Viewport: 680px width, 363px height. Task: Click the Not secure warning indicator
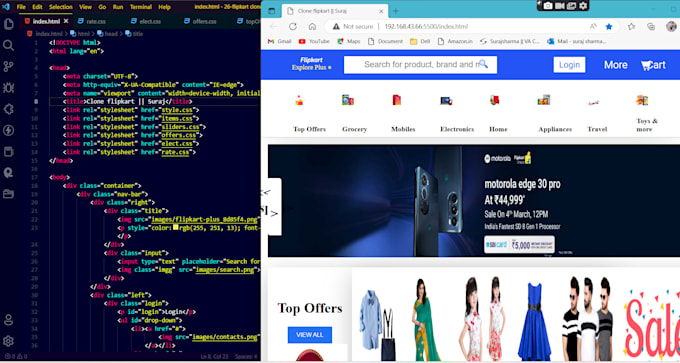click(353, 26)
